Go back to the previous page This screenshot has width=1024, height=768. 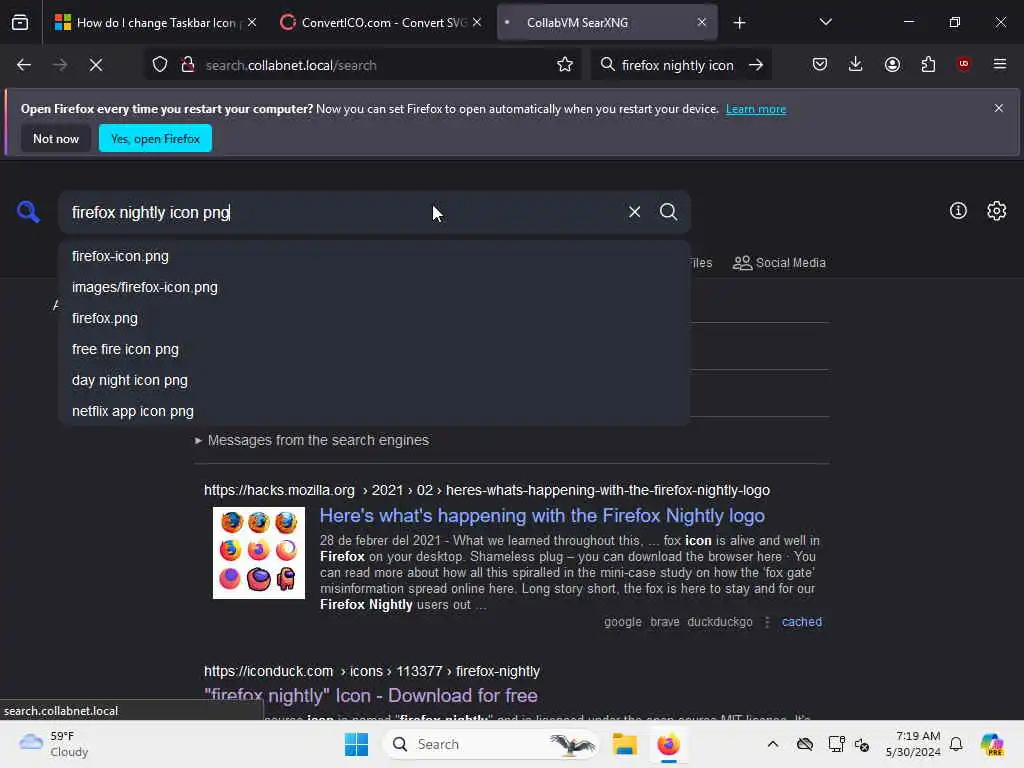pos(24,65)
